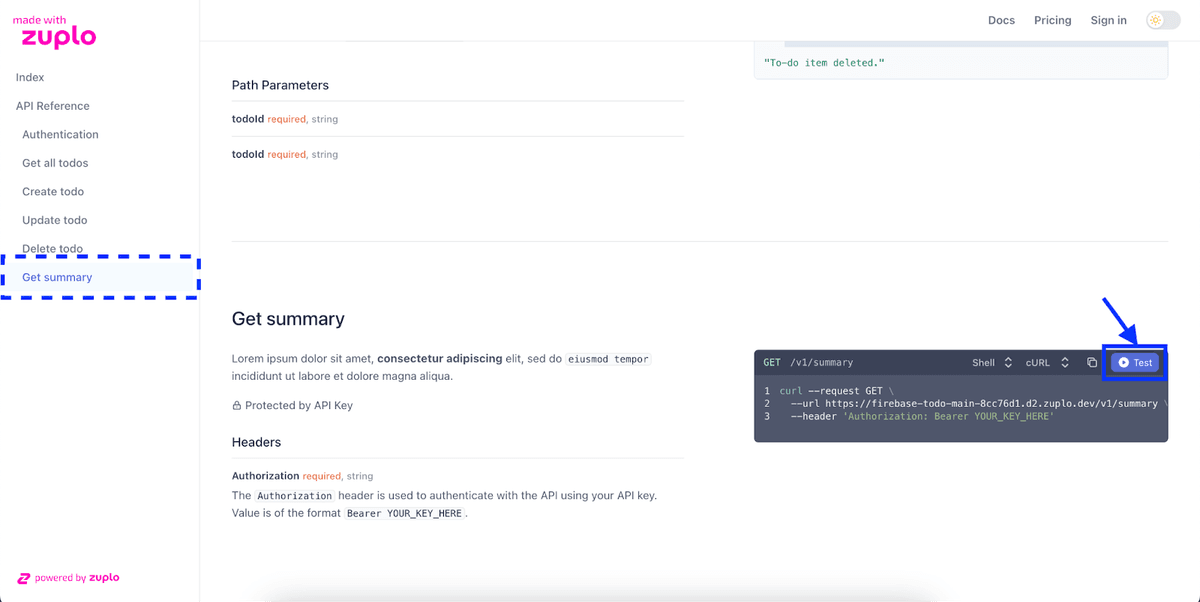The image size is (1200, 602).
Task: Click the lock icon next to Protected by API Key
Action: [236, 405]
